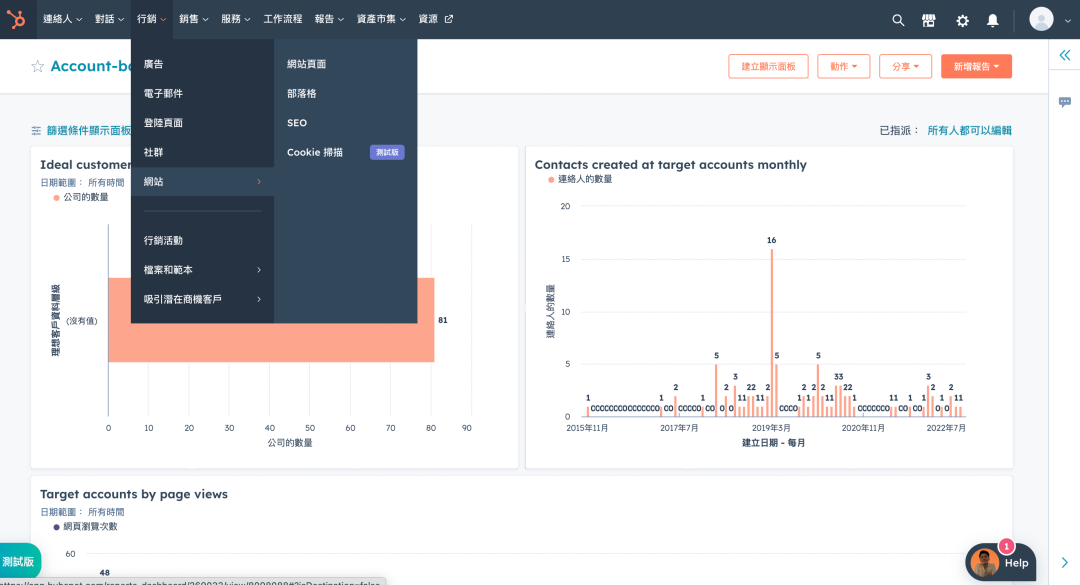Toggle the 公司的數量 legend series

click(81, 197)
